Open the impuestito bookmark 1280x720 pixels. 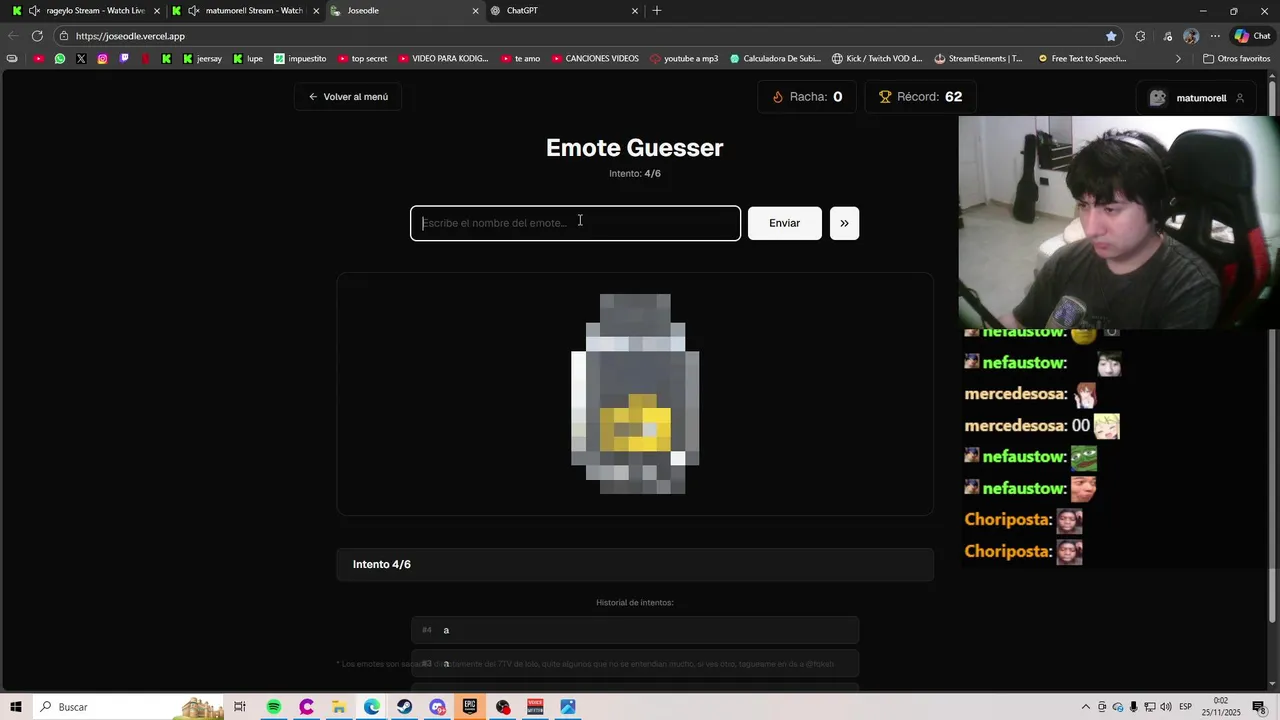(x=300, y=58)
